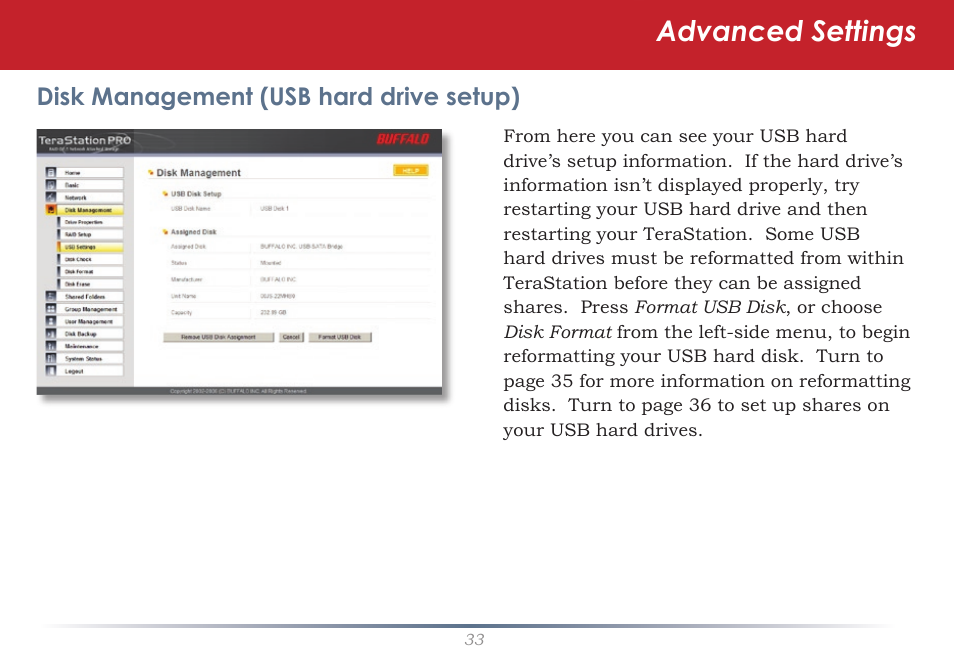Screen dimensions: 954x661
Task: Click the USB Disk 1 value
Action: [x=274, y=208]
